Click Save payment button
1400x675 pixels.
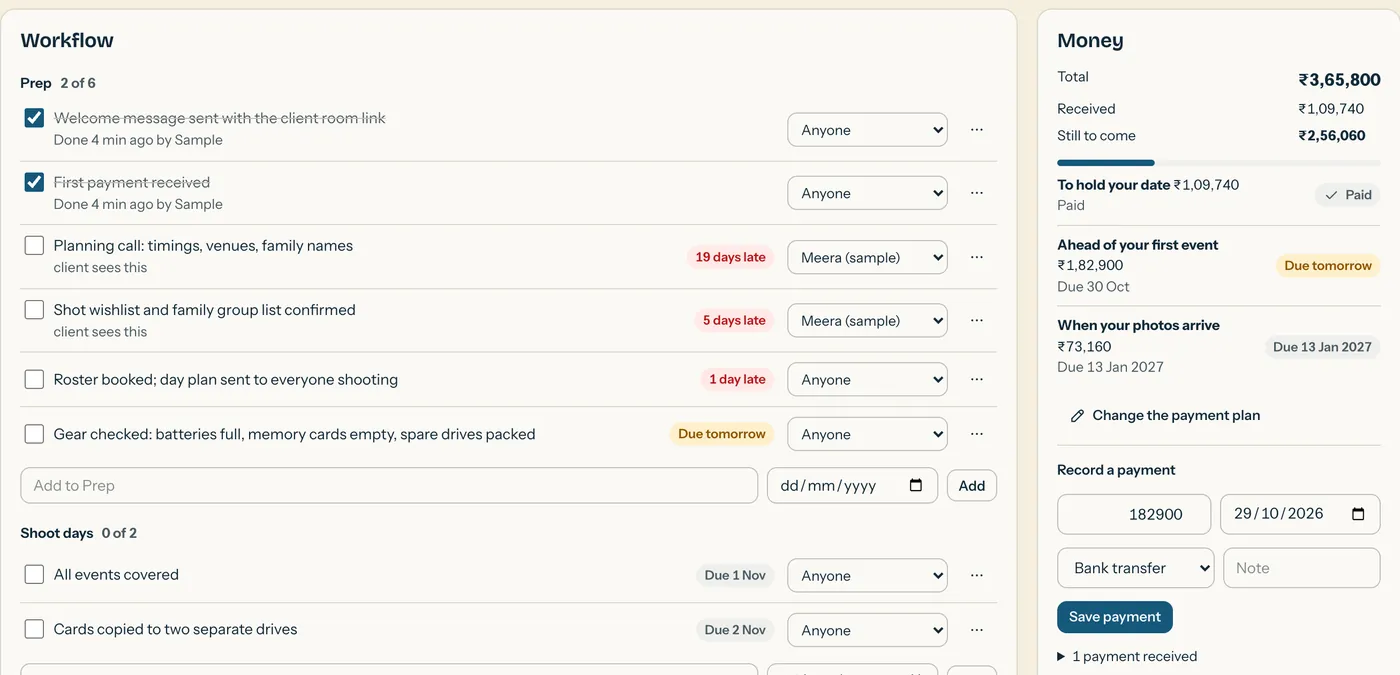(x=1114, y=617)
